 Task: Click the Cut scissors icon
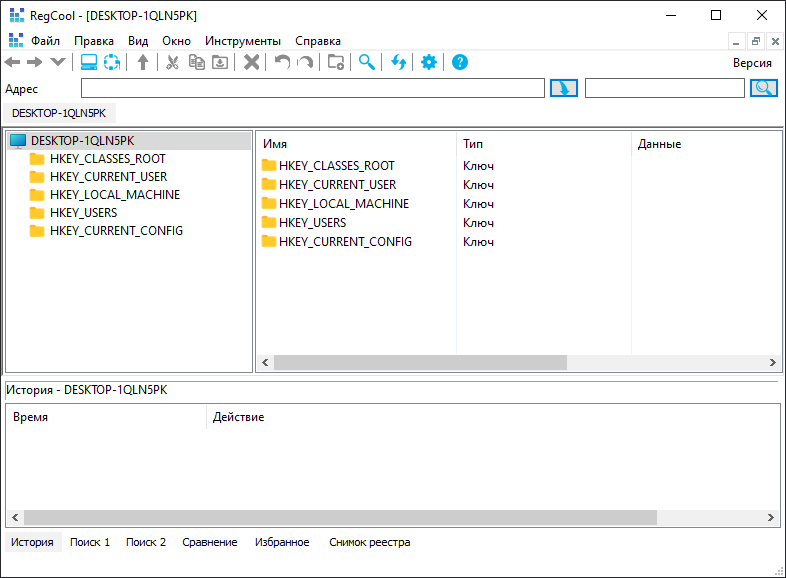172,62
